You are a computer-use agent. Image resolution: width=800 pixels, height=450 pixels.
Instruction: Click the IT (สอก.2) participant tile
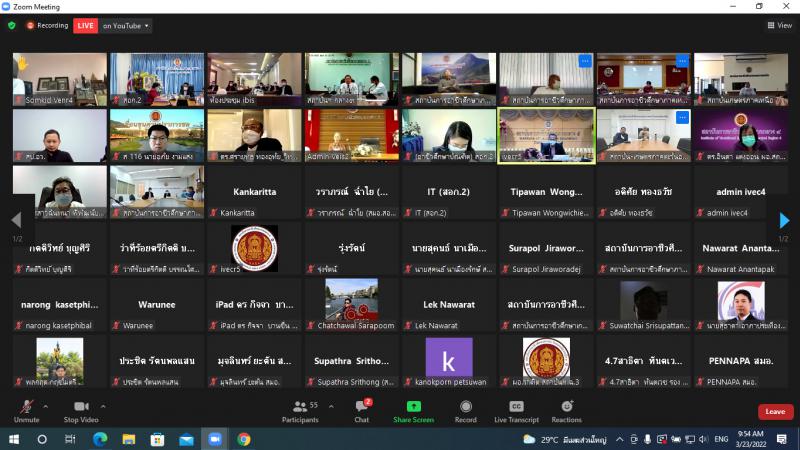coord(449,192)
